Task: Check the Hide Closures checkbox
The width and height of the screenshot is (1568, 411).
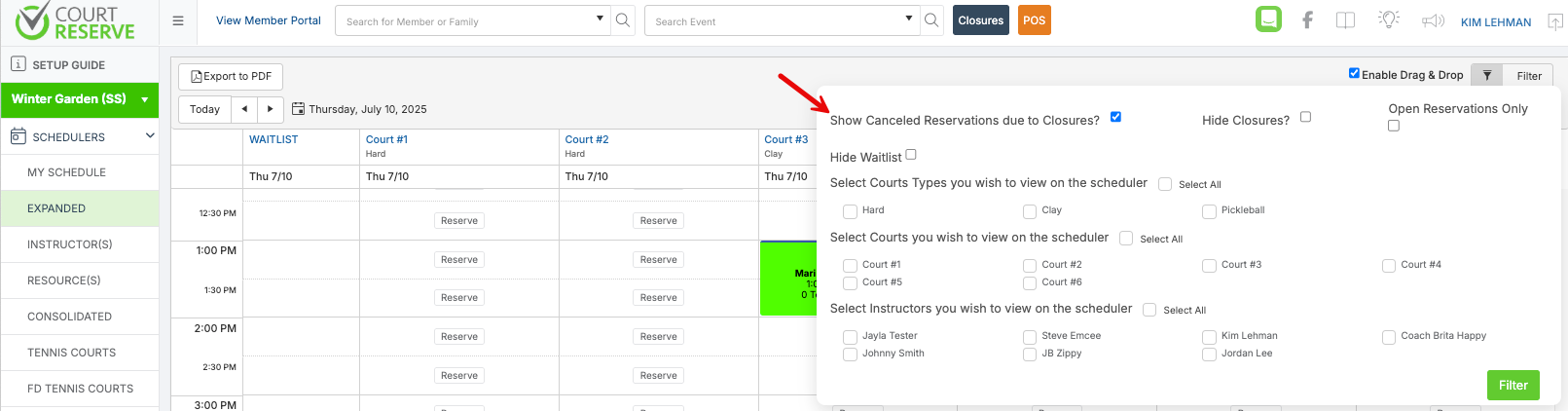Action: click(1306, 117)
